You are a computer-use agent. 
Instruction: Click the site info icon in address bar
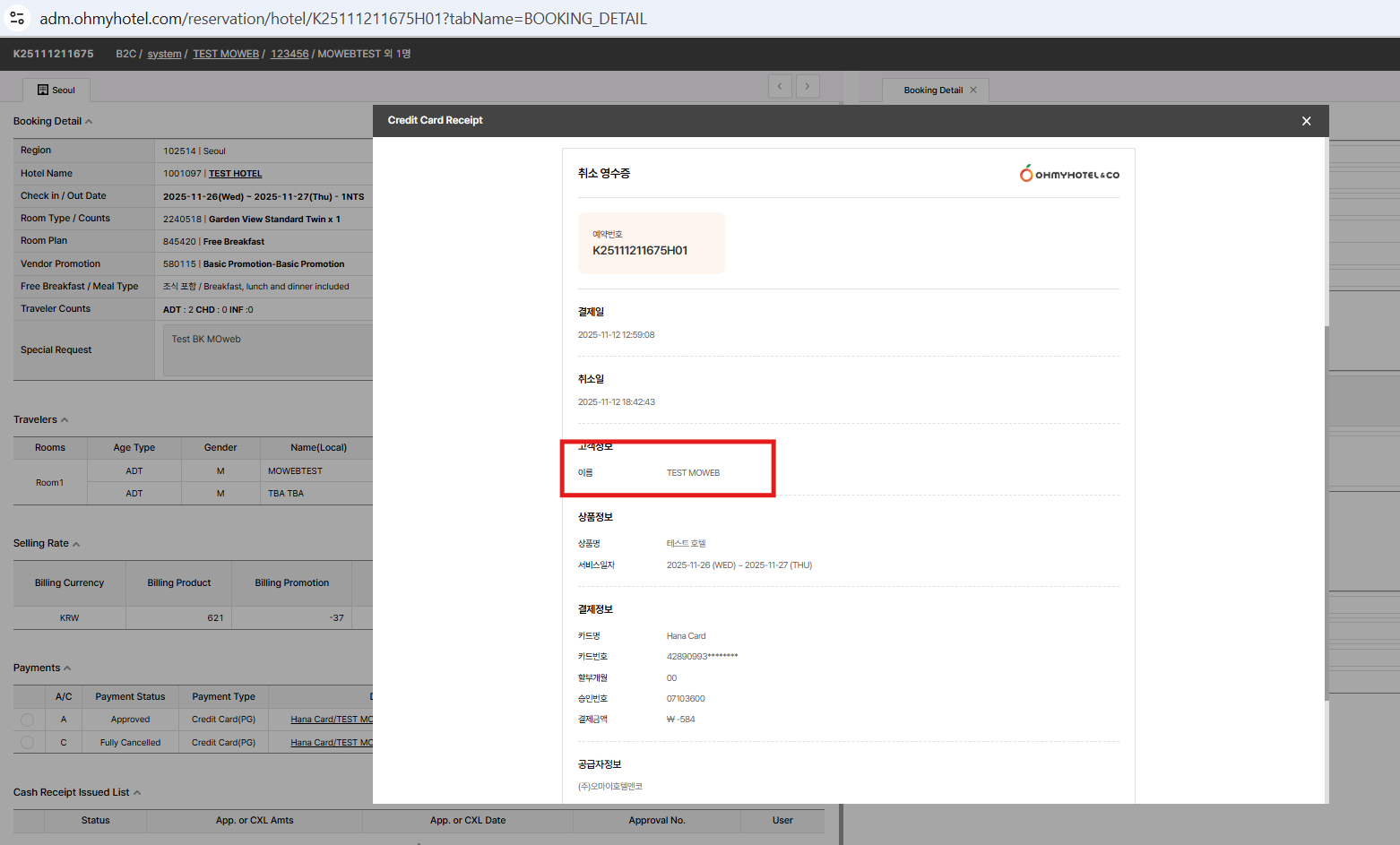point(17,18)
